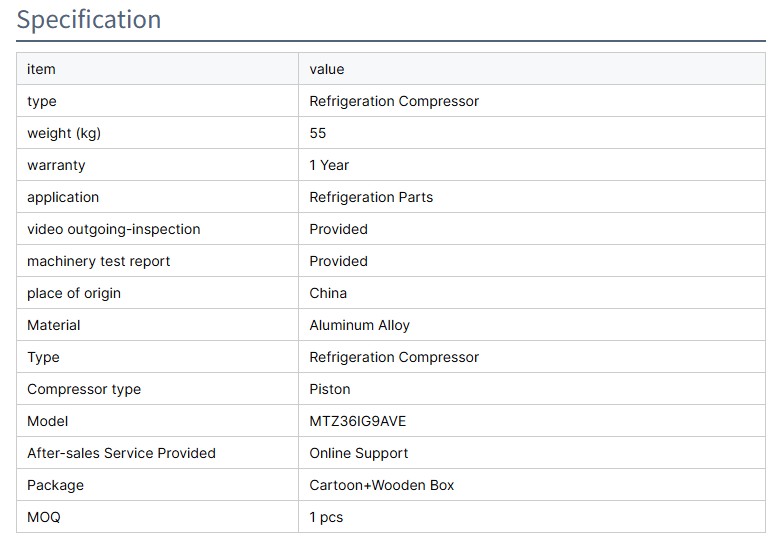Click the 'machinery test report' label
The image size is (779, 544).
click(x=99, y=261)
